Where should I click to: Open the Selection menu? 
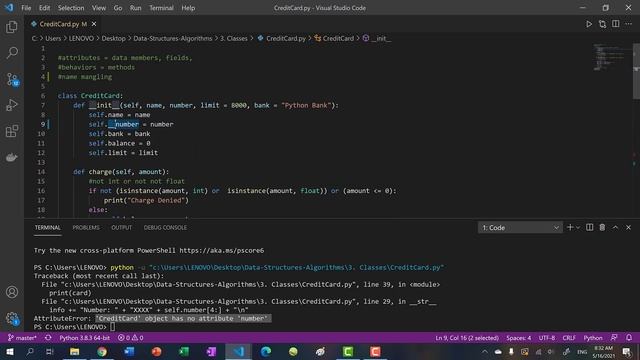coord(71,8)
